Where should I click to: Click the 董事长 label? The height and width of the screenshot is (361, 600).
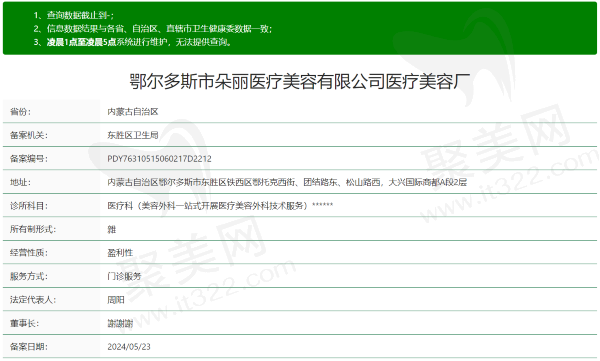[24, 323]
